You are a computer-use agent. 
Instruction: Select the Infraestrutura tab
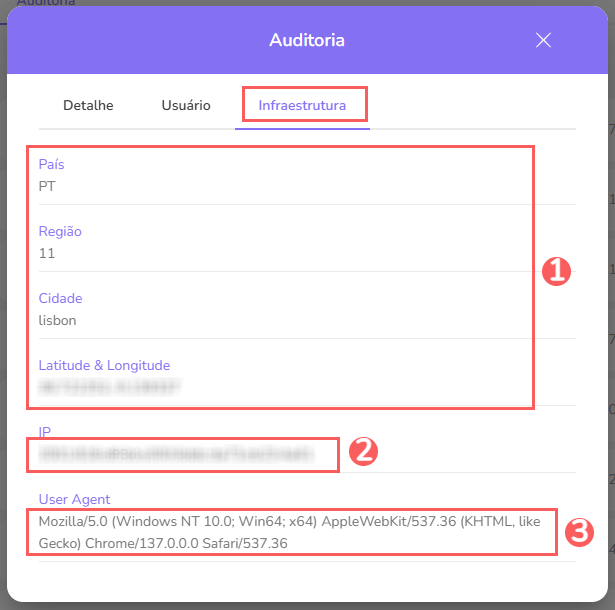pyautogui.click(x=303, y=105)
